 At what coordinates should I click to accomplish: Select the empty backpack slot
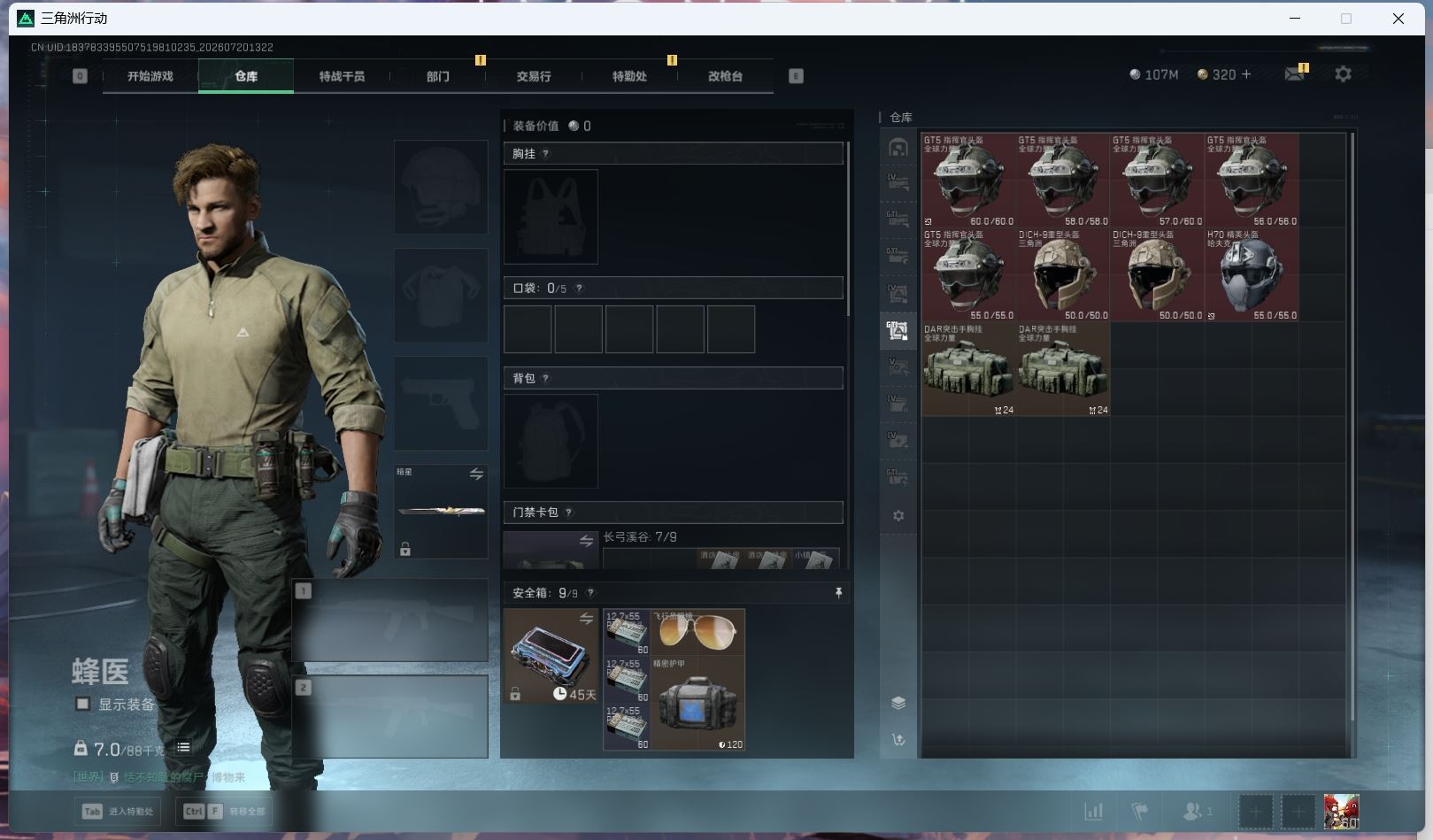point(551,441)
